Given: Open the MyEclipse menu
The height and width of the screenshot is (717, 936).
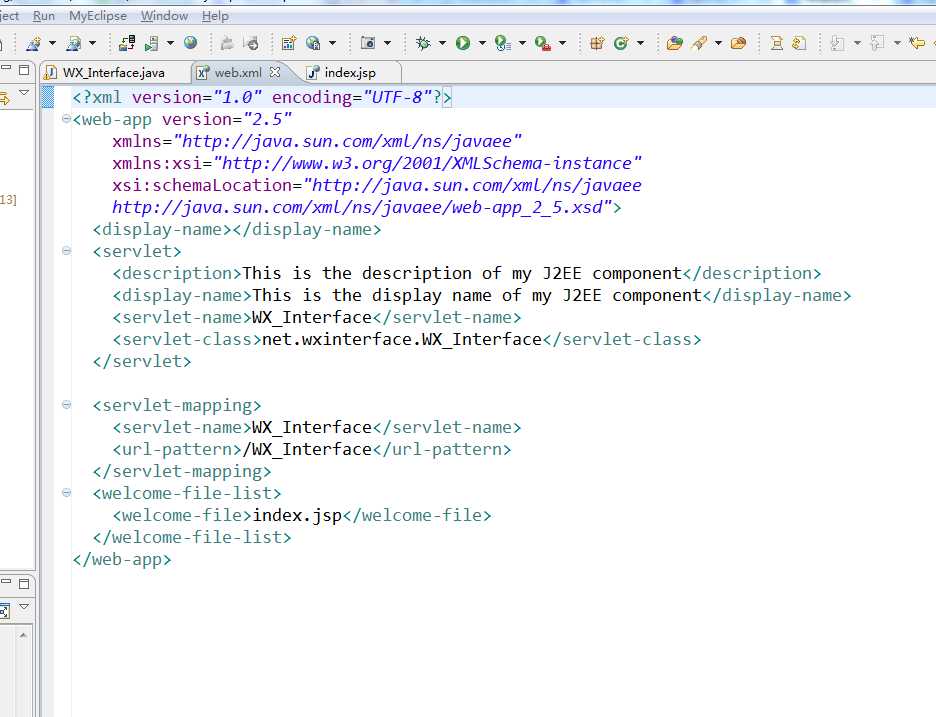Looking at the screenshot, I should (x=97, y=16).
